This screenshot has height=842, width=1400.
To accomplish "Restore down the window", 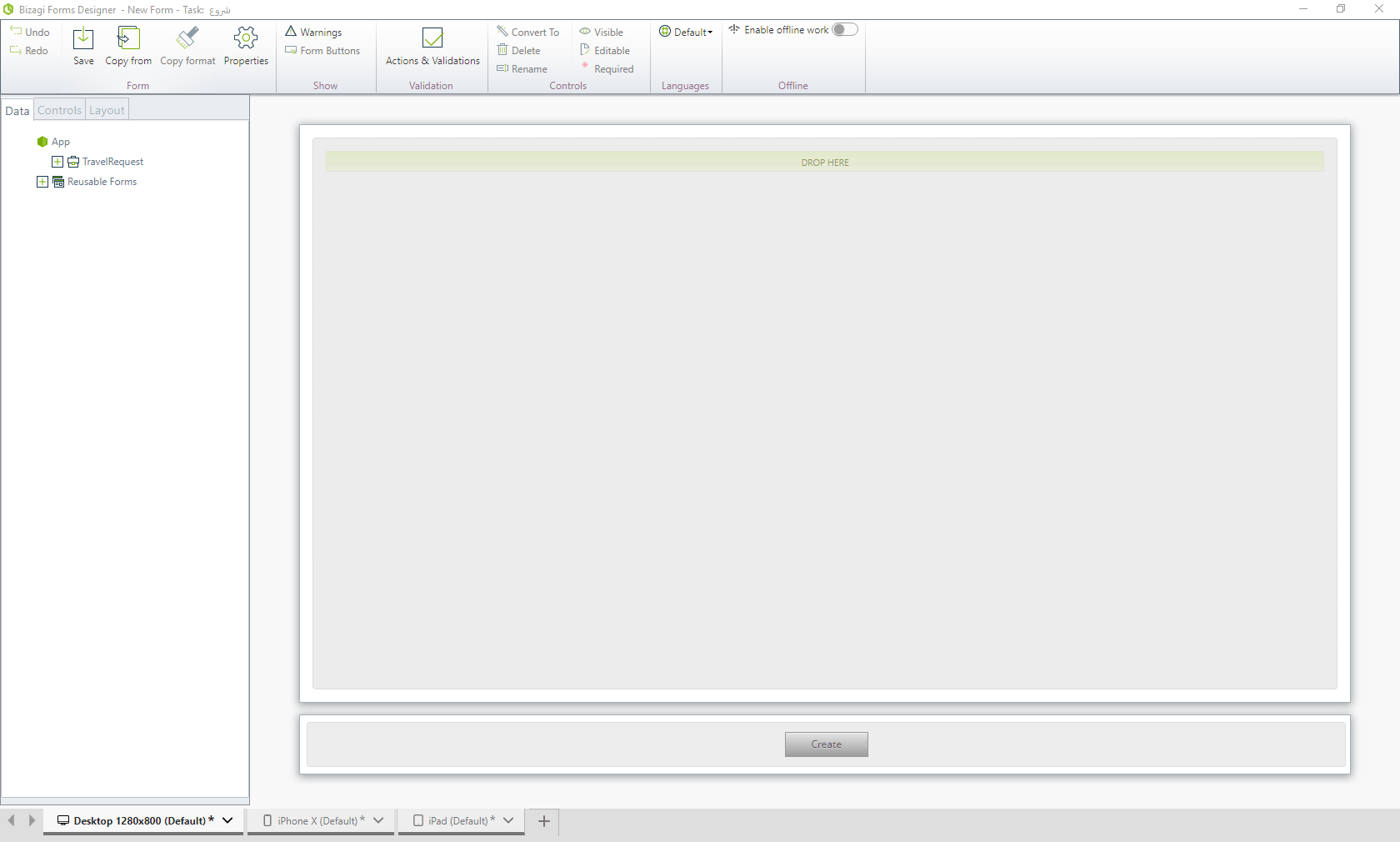I will click(1341, 9).
